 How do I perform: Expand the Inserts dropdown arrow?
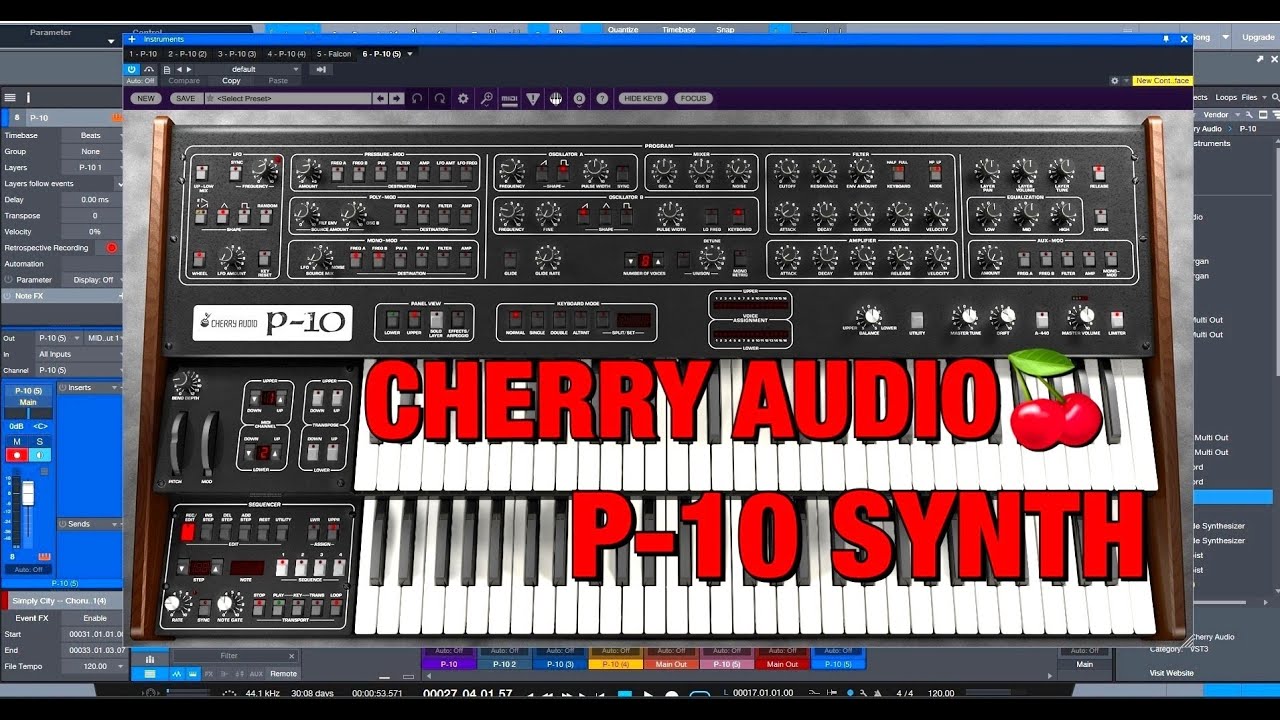116,387
